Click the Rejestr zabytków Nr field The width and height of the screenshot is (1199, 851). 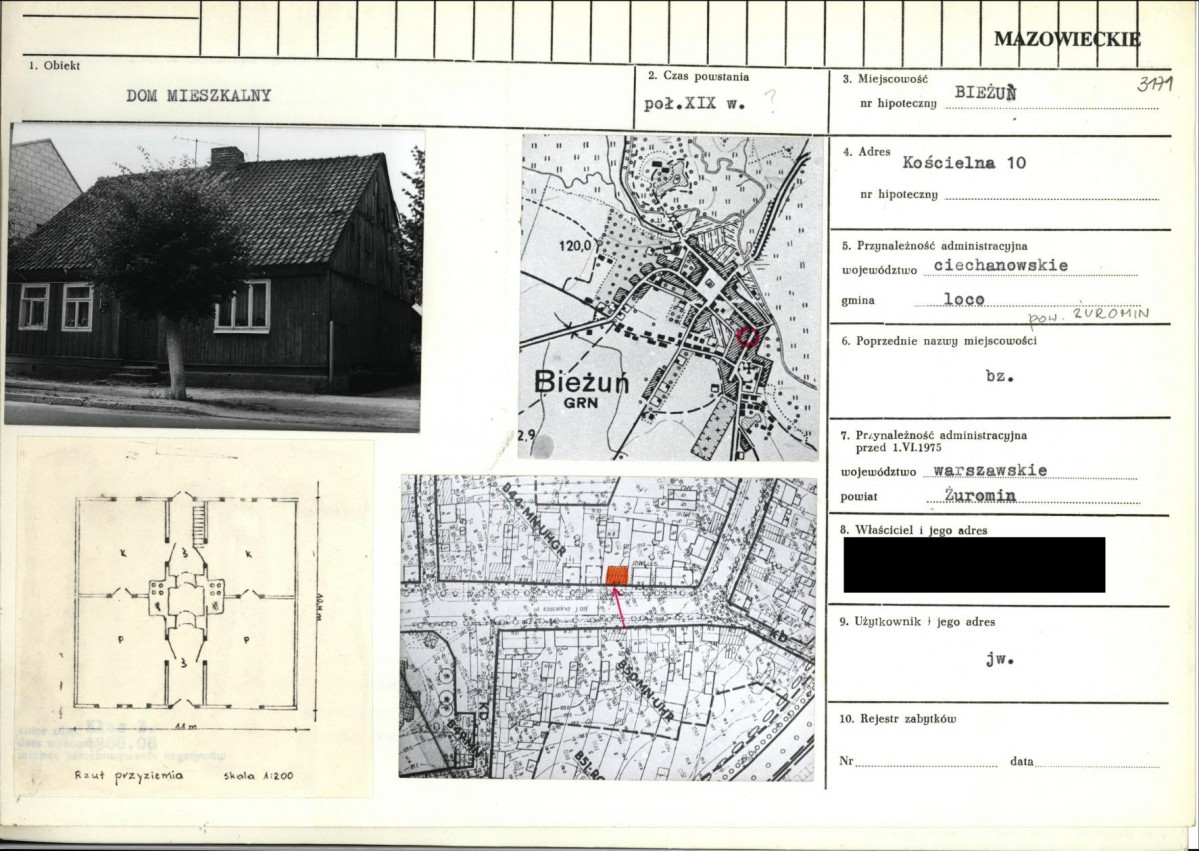click(926, 761)
